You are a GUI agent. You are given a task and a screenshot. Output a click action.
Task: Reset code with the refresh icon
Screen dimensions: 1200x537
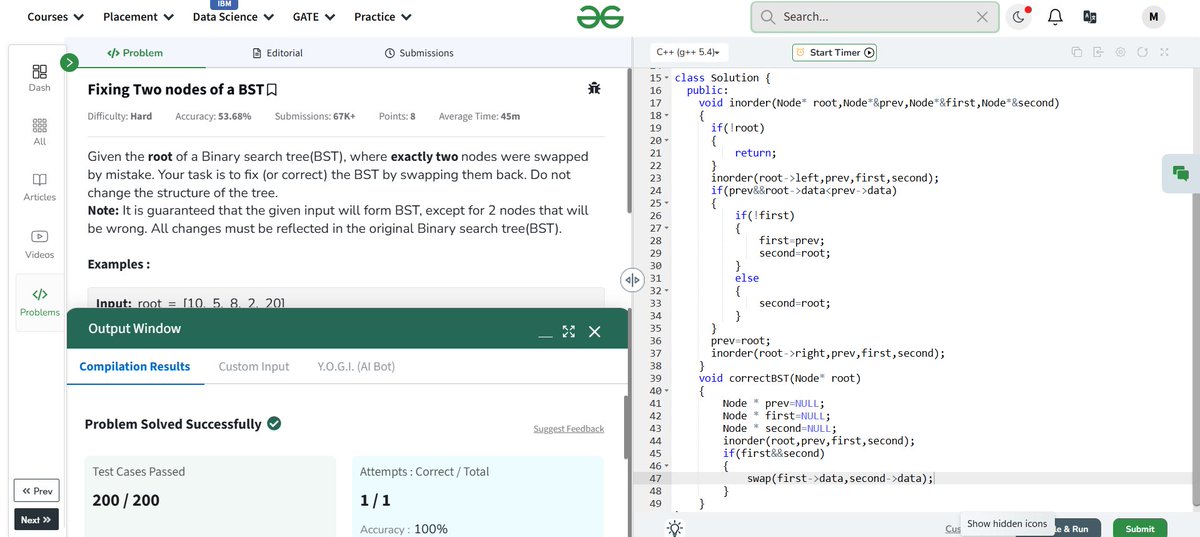point(1142,52)
